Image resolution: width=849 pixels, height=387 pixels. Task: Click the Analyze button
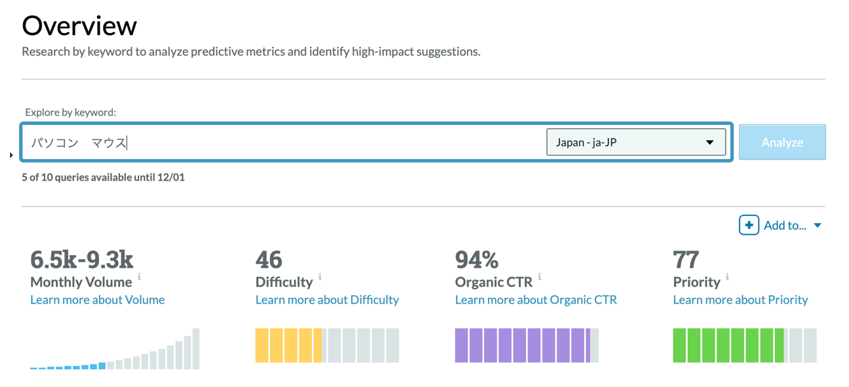(782, 142)
